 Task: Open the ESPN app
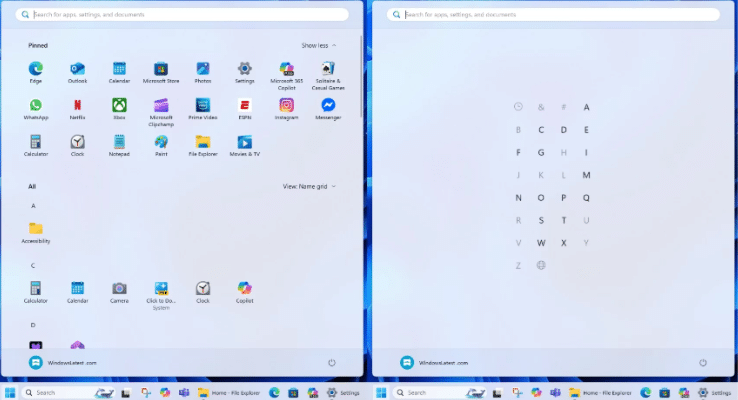pyautogui.click(x=245, y=109)
